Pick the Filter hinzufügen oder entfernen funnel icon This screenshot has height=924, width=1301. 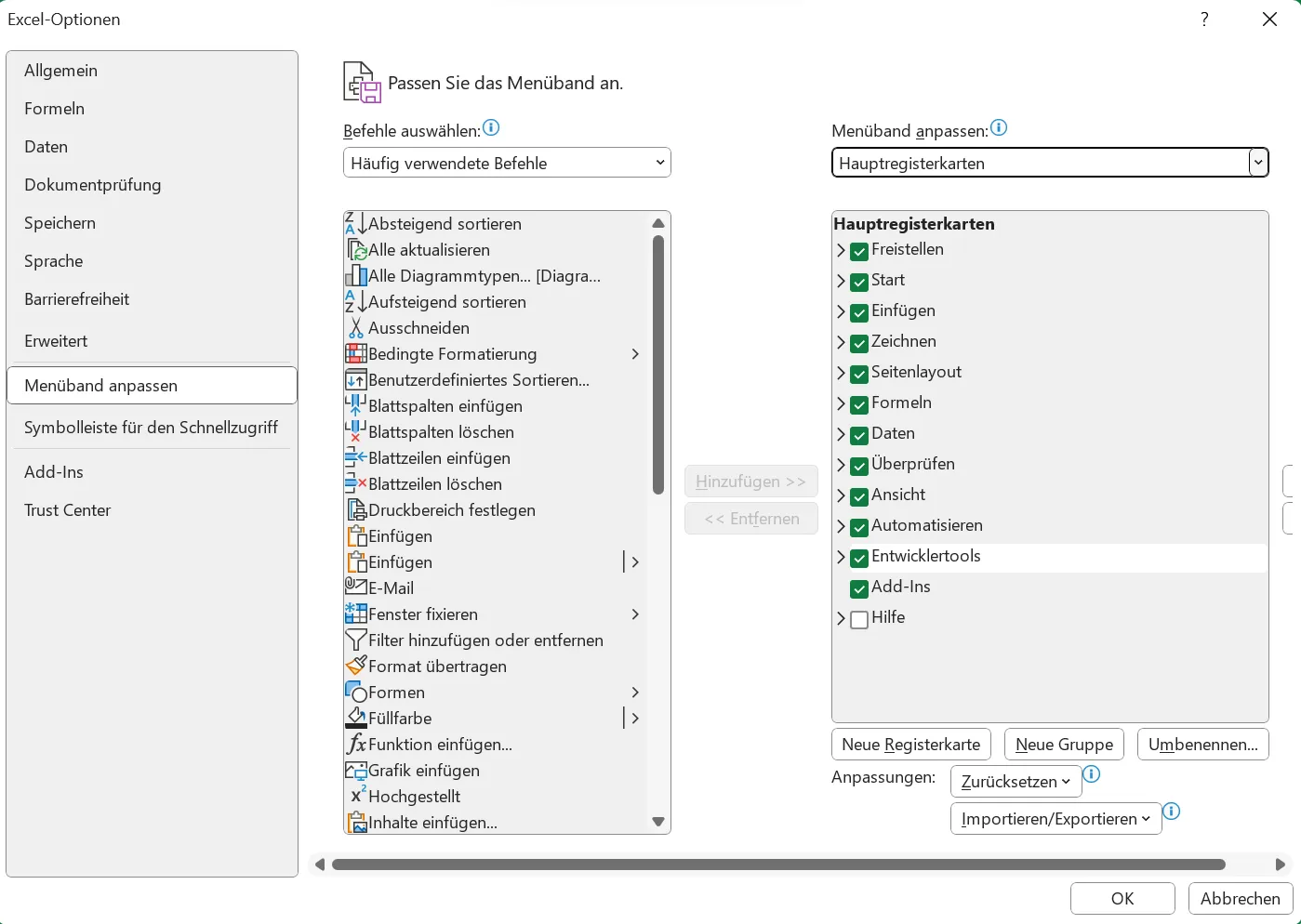click(356, 640)
